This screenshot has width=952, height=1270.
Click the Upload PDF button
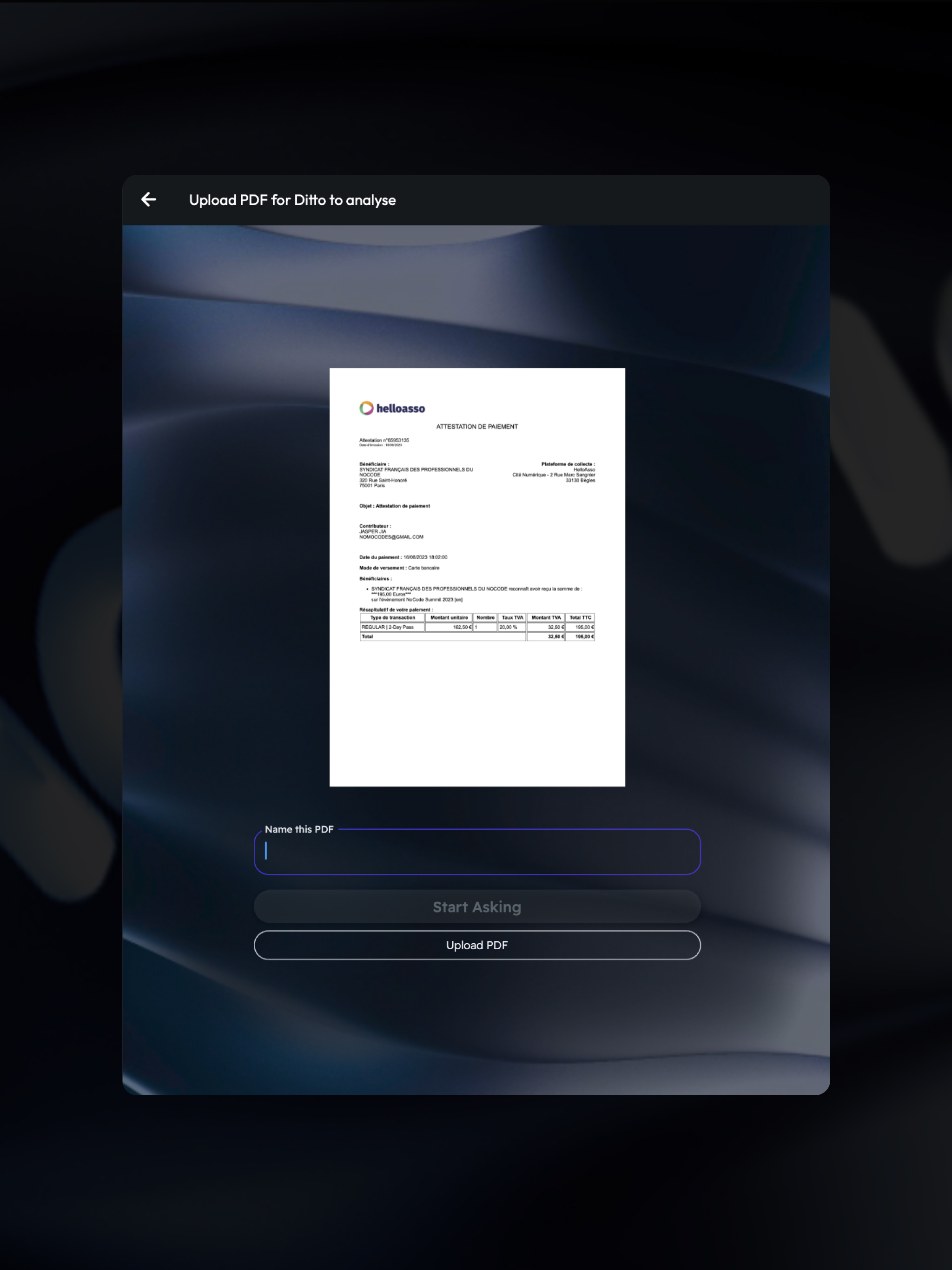coord(476,945)
